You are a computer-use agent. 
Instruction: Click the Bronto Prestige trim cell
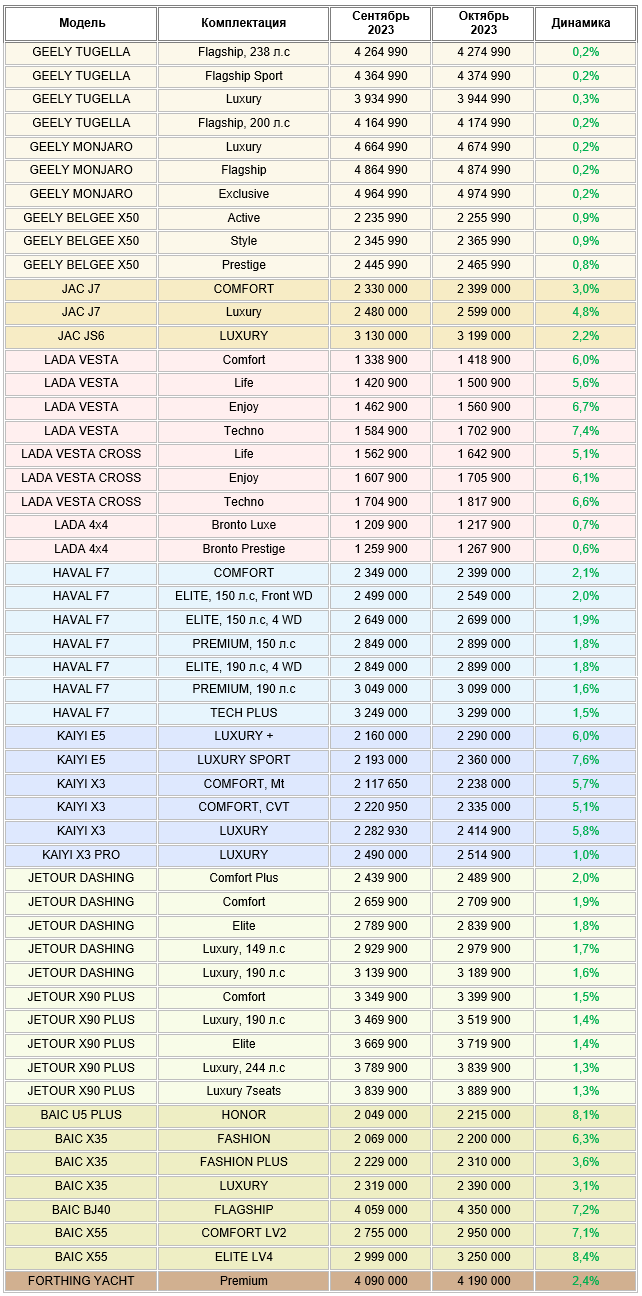(x=243, y=549)
